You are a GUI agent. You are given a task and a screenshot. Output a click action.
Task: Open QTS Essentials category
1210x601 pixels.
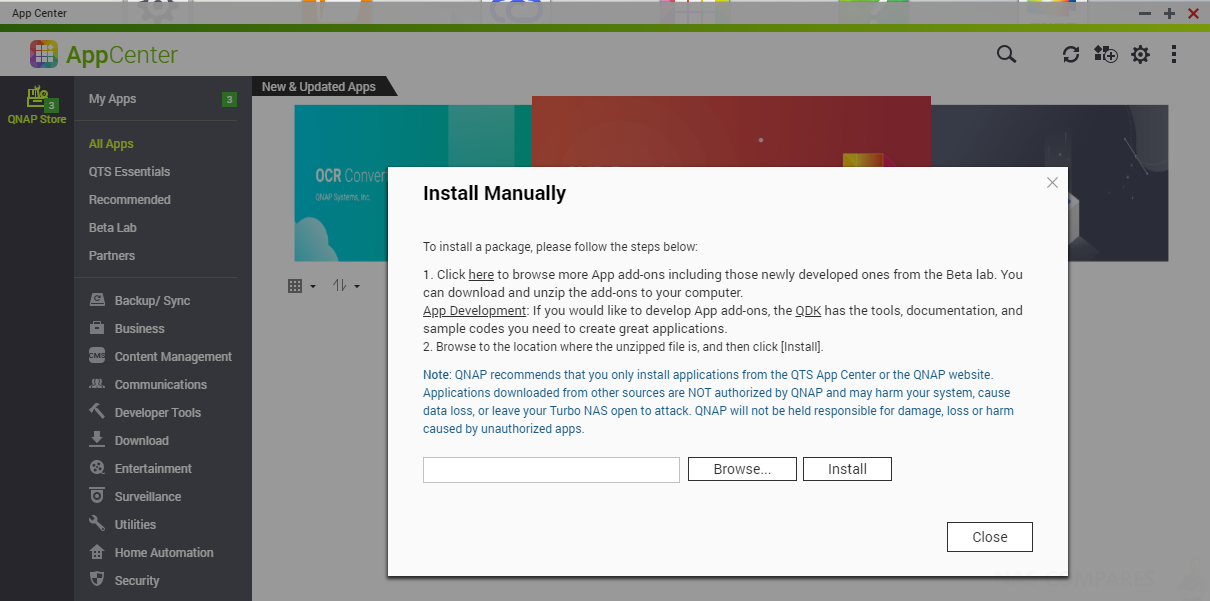129,172
